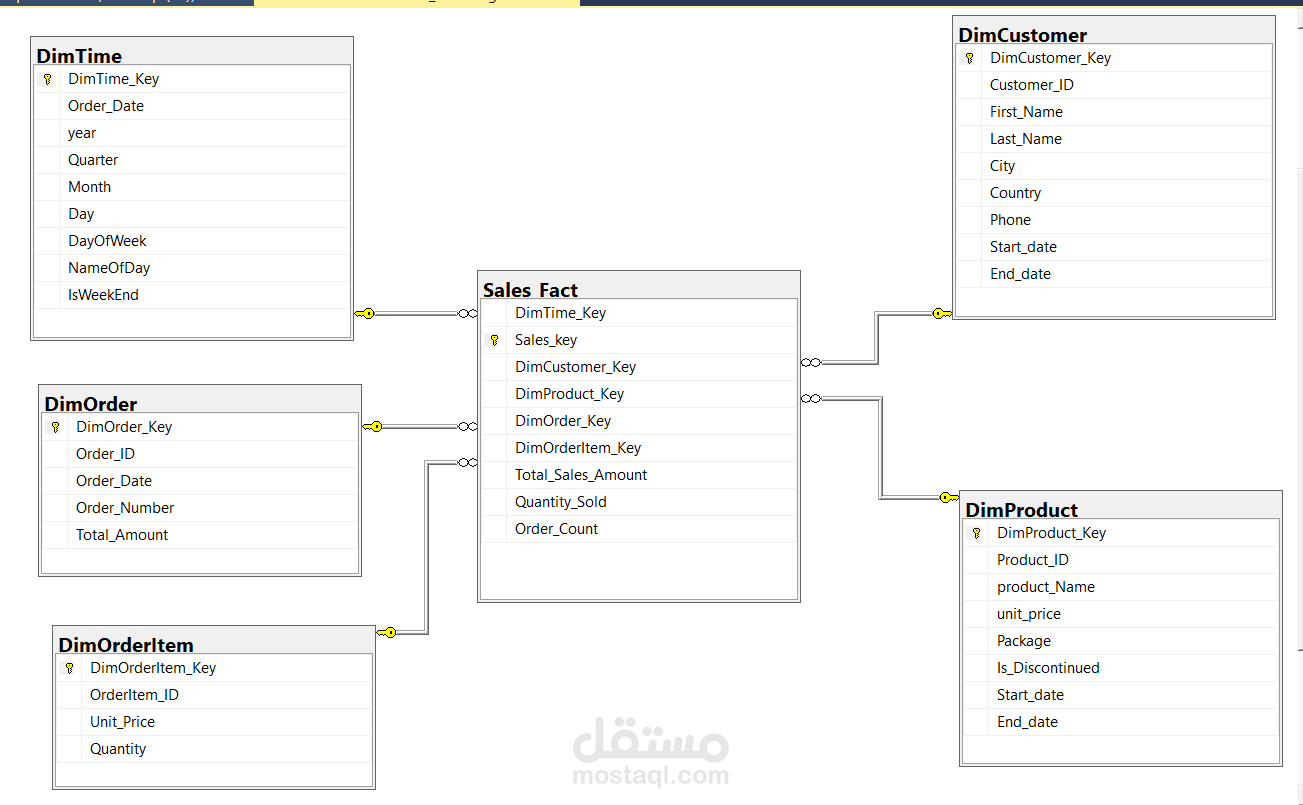Click the Package column in DimProduct
The height and width of the screenshot is (805, 1303).
tap(1121, 641)
